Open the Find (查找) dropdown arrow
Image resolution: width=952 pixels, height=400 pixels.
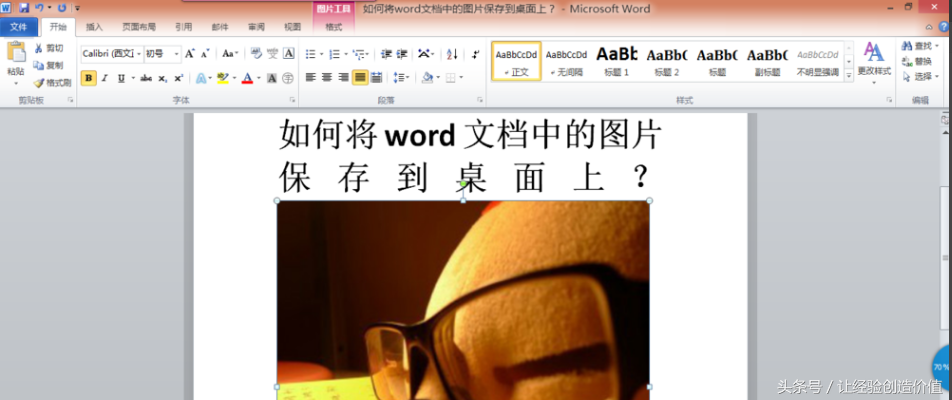[937, 46]
